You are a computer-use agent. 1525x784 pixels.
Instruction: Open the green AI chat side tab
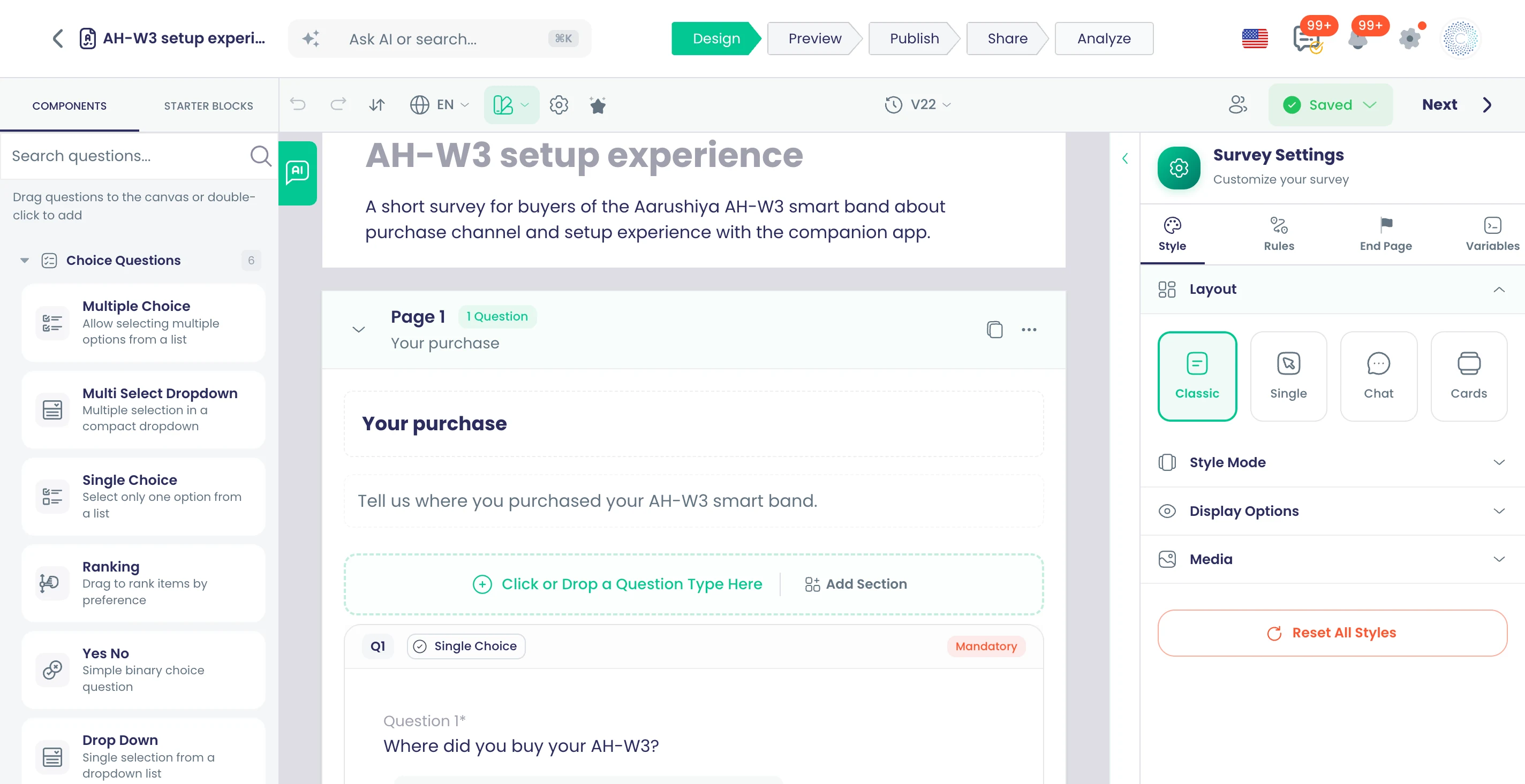click(298, 173)
